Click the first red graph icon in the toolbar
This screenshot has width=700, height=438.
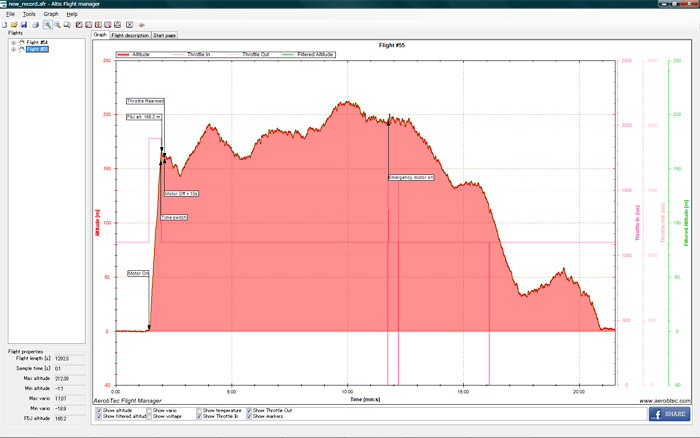79,25
